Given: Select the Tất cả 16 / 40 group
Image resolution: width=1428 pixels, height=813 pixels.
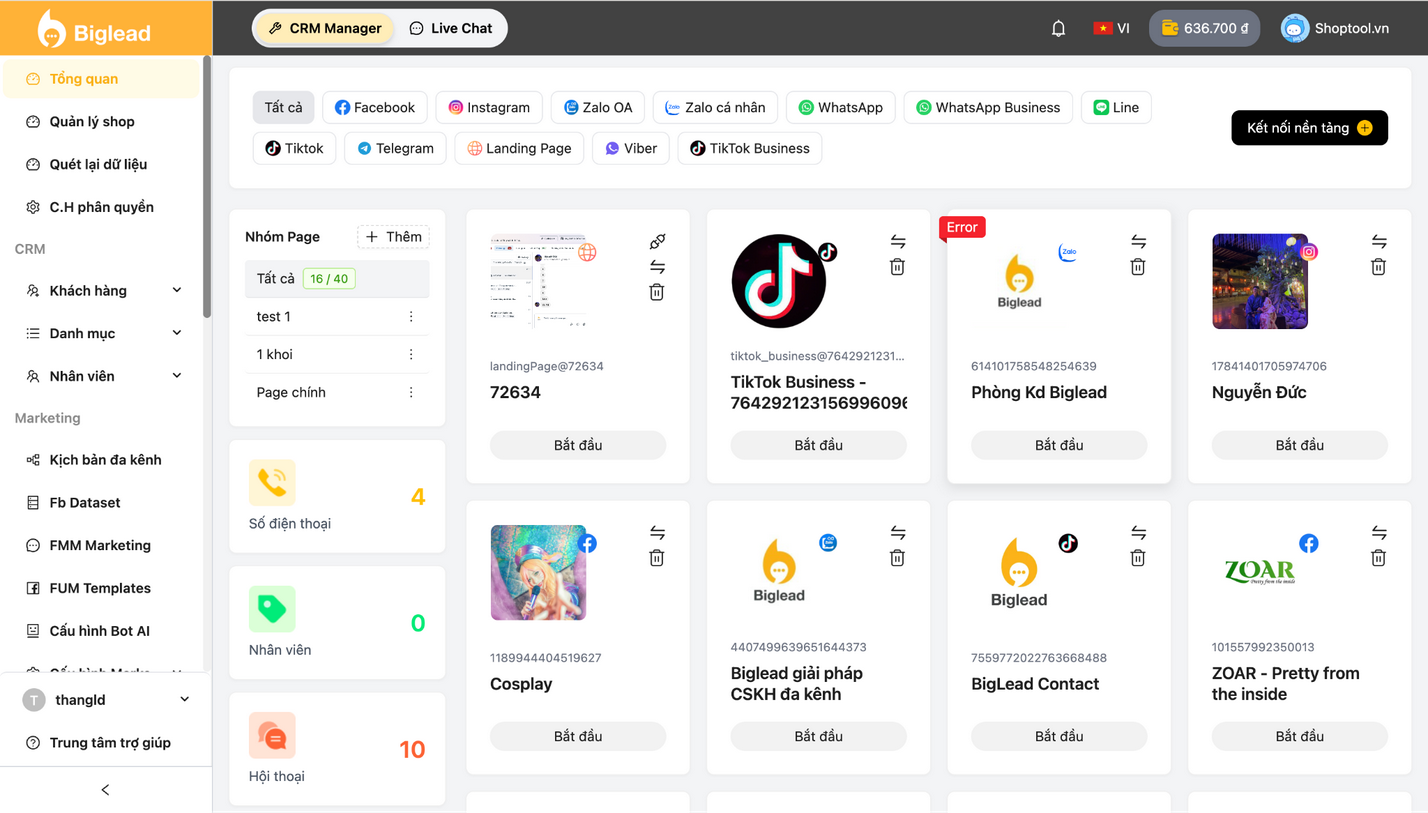Looking at the screenshot, I should 337,279.
